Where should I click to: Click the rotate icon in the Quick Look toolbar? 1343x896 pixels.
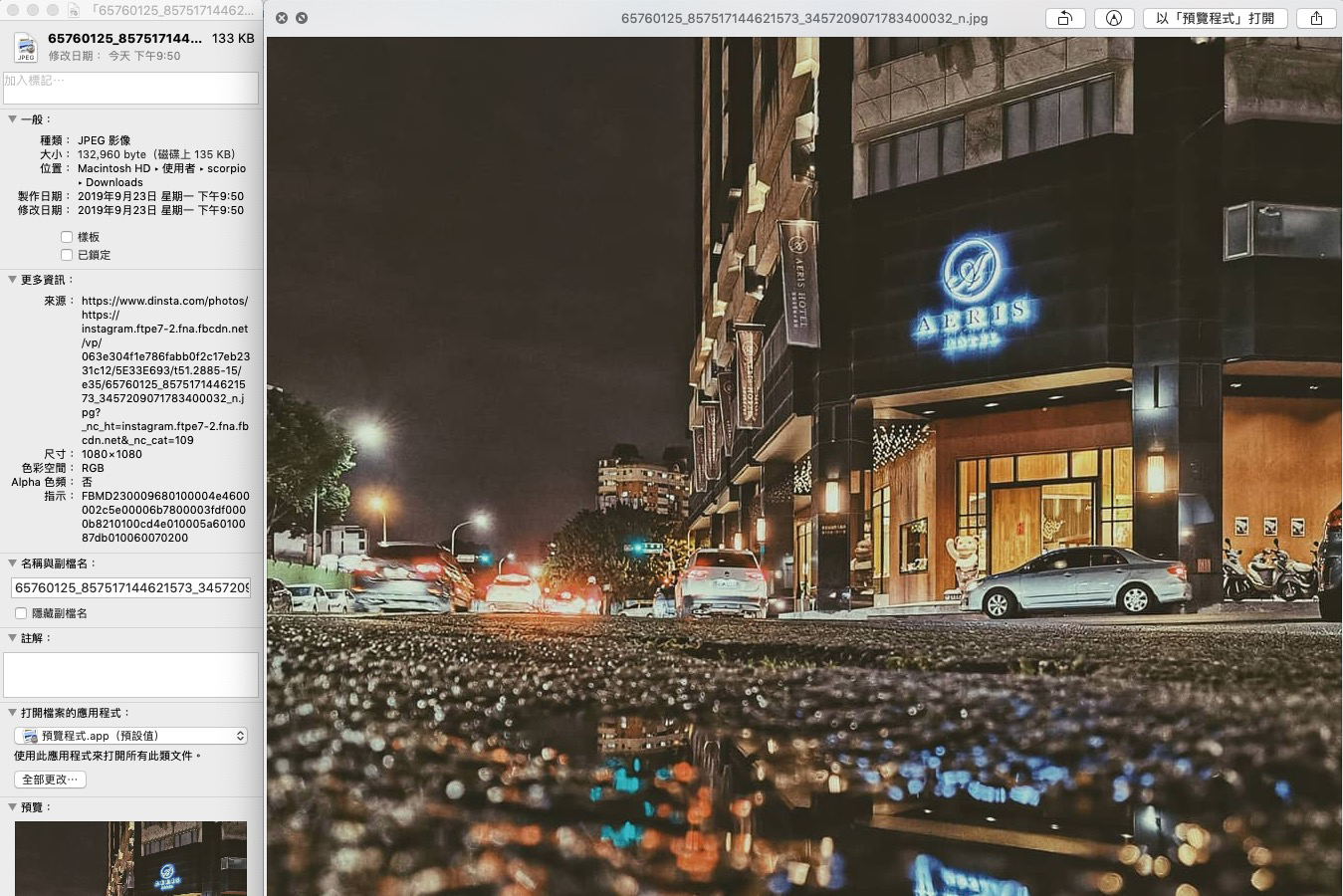[x=1065, y=18]
